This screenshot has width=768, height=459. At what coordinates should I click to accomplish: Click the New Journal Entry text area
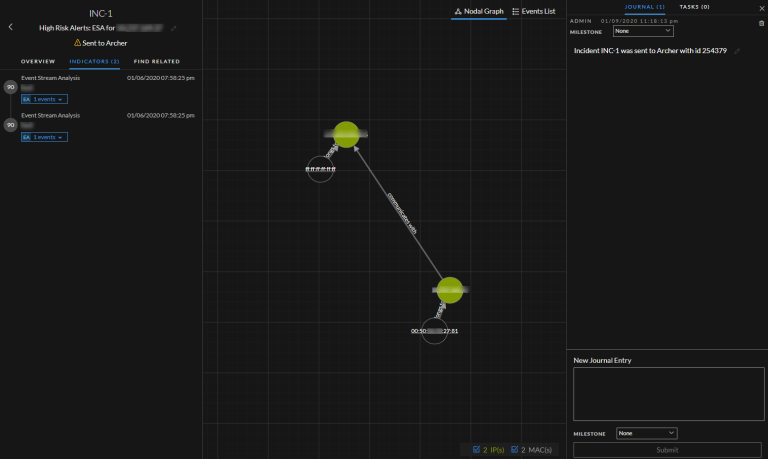[667, 393]
